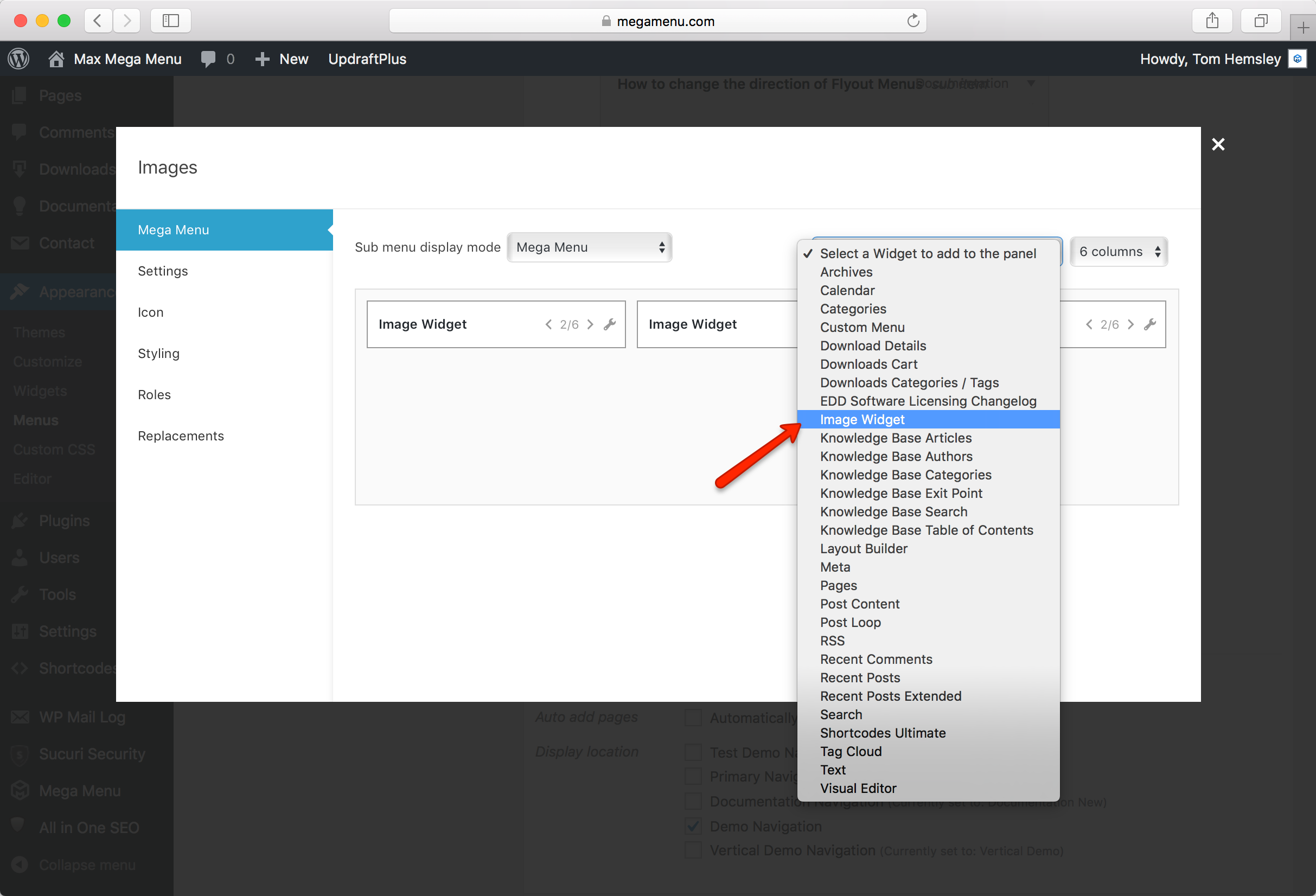Click the comments bubble icon in admin bar
1316x896 pixels.
[208, 59]
